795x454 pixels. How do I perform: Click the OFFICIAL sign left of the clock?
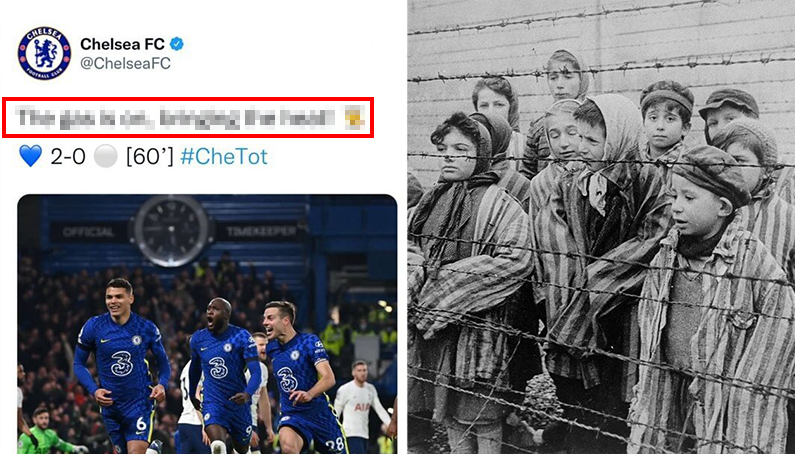pos(88,232)
